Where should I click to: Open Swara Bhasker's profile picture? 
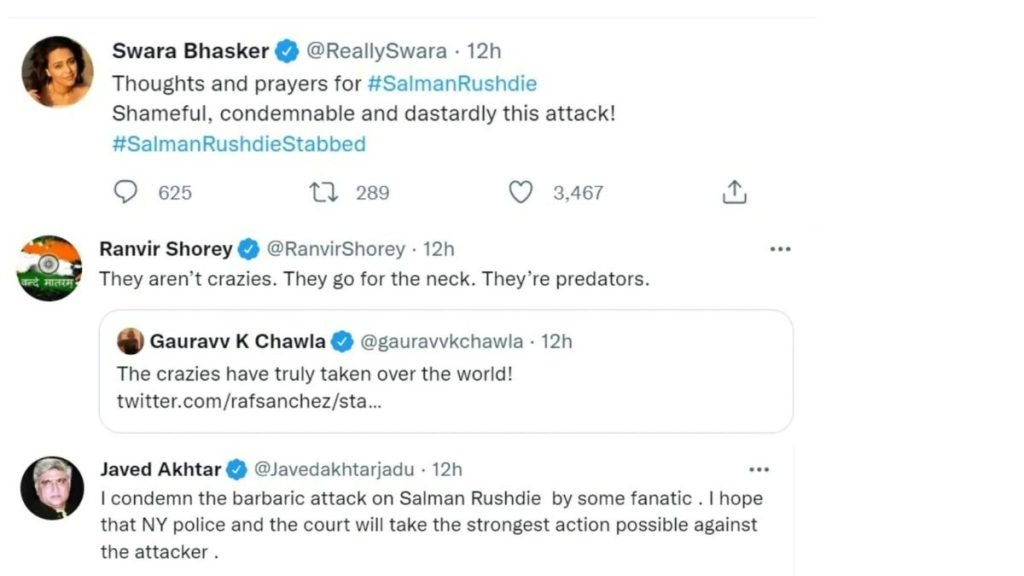coord(57,71)
